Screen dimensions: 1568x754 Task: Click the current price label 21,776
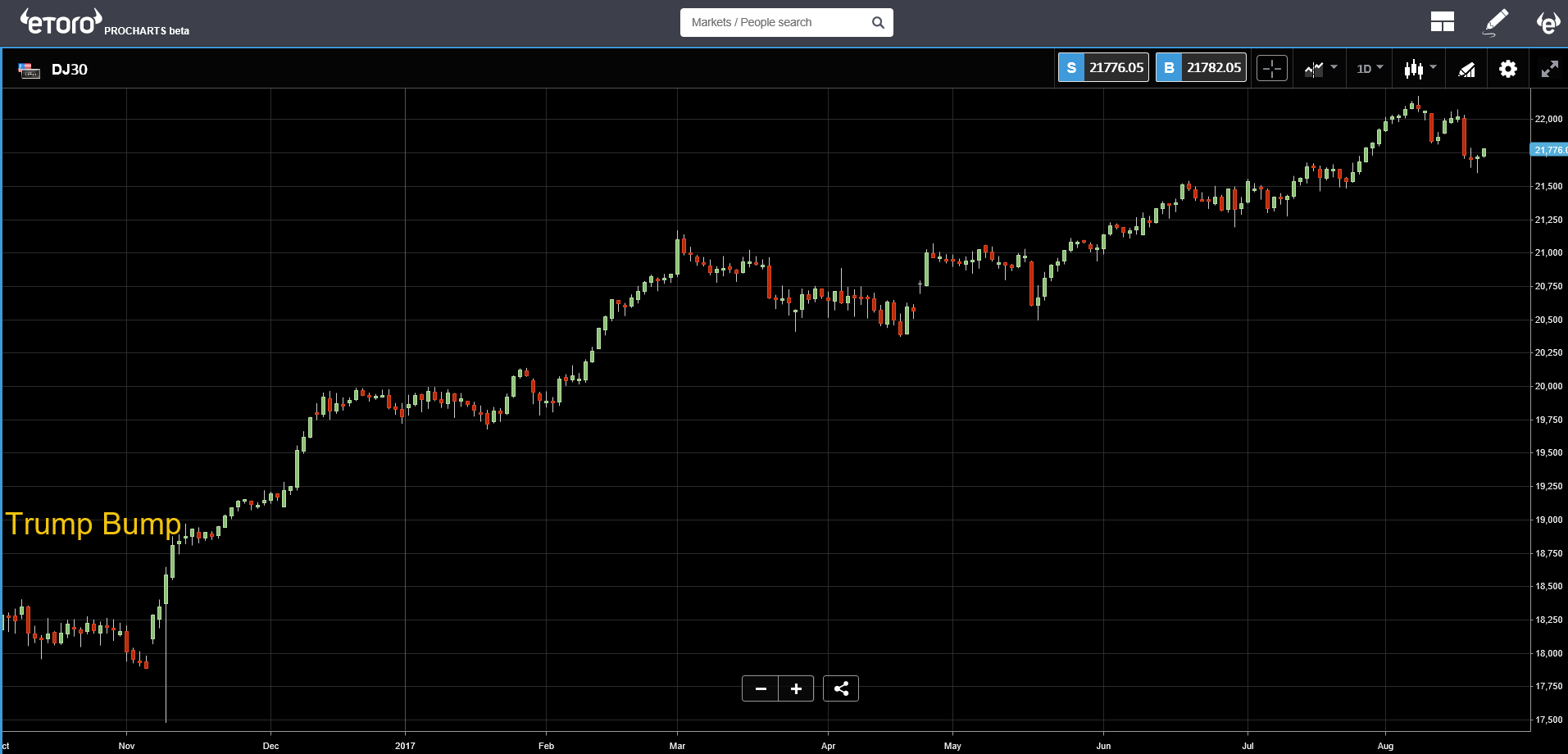pos(1549,150)
